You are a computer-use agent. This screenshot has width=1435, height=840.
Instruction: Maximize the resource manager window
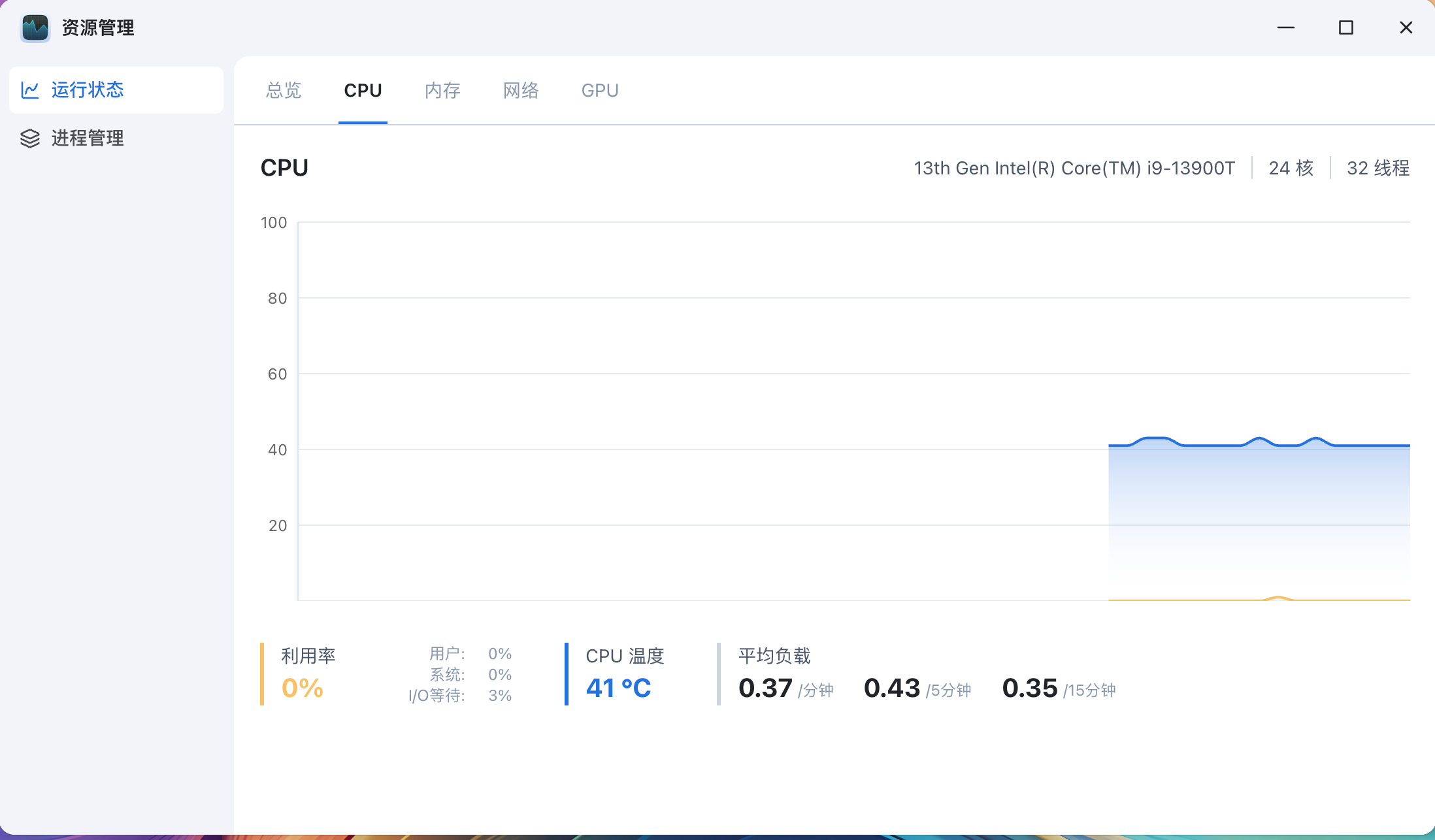1345,27
